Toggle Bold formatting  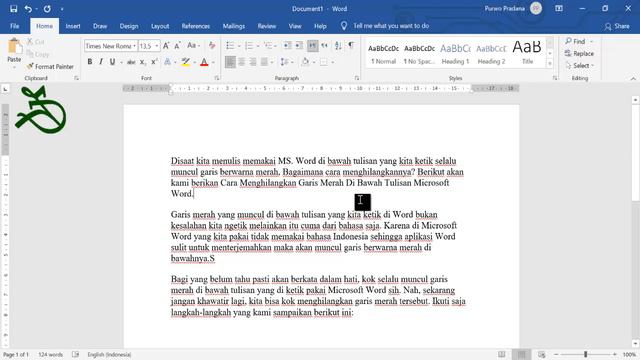(x=89, y=62)
